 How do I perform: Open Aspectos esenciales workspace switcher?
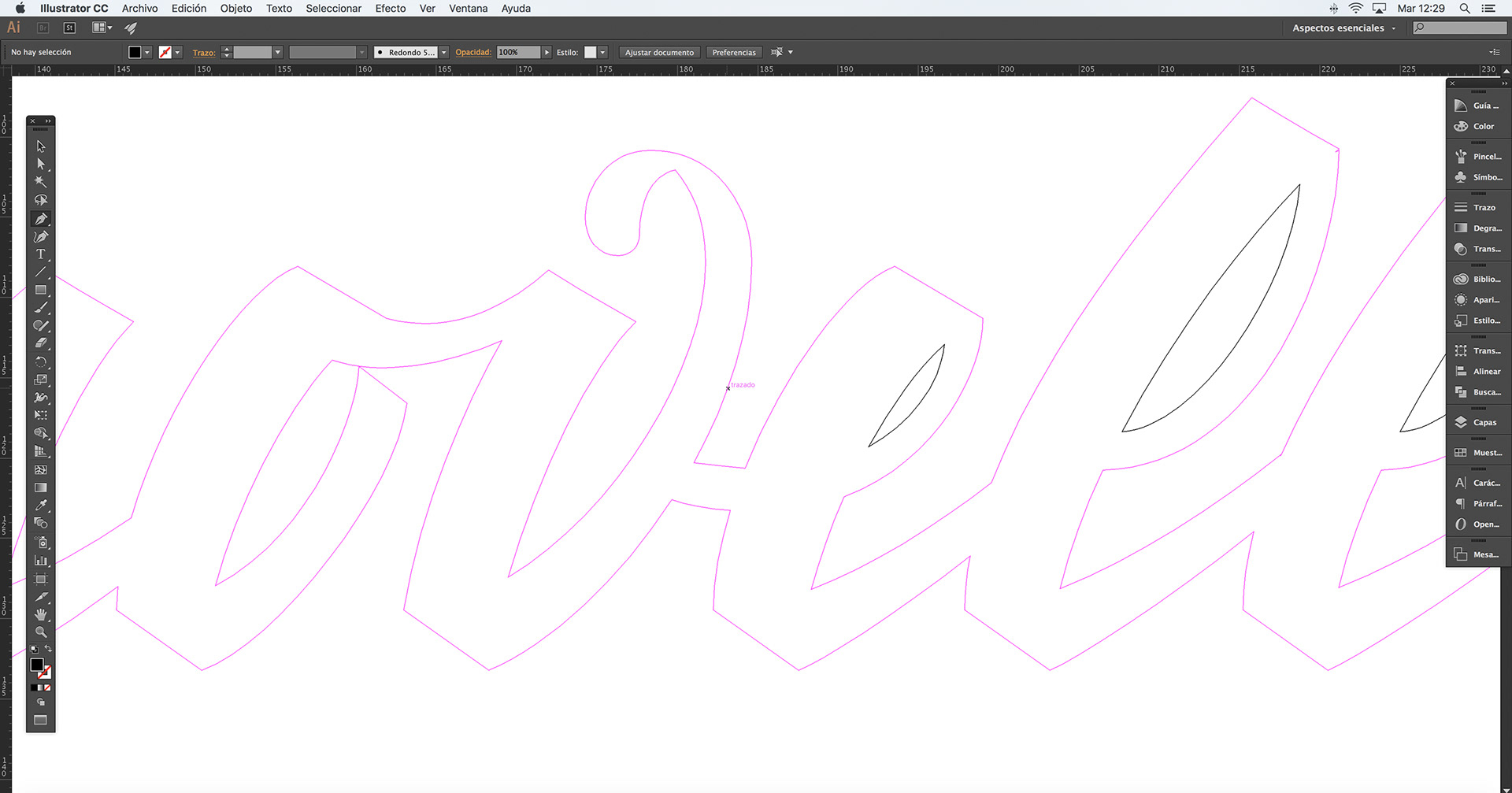click(1344, 28)
